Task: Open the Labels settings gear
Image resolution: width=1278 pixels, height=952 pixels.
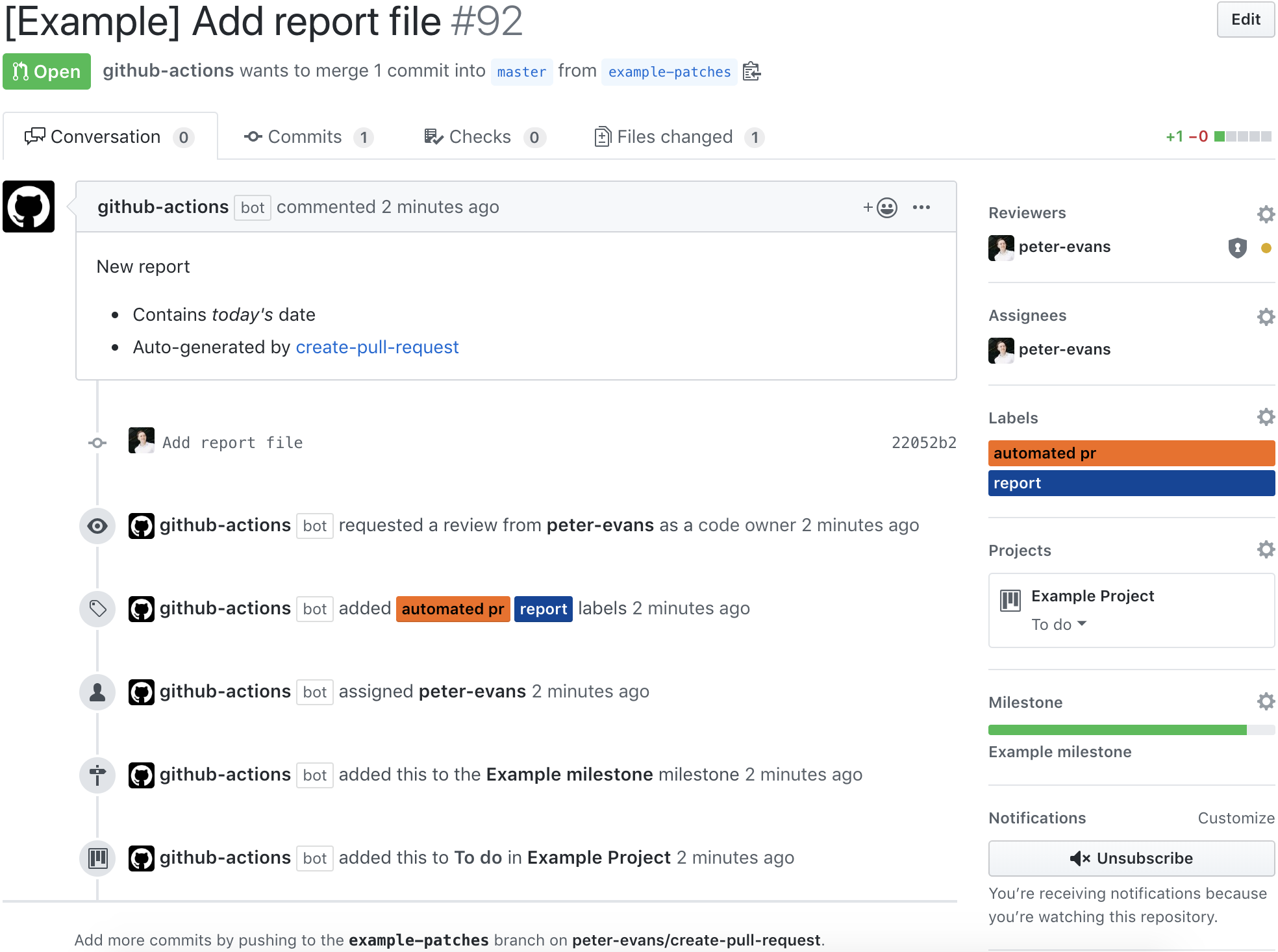Action: [1266, 418]
